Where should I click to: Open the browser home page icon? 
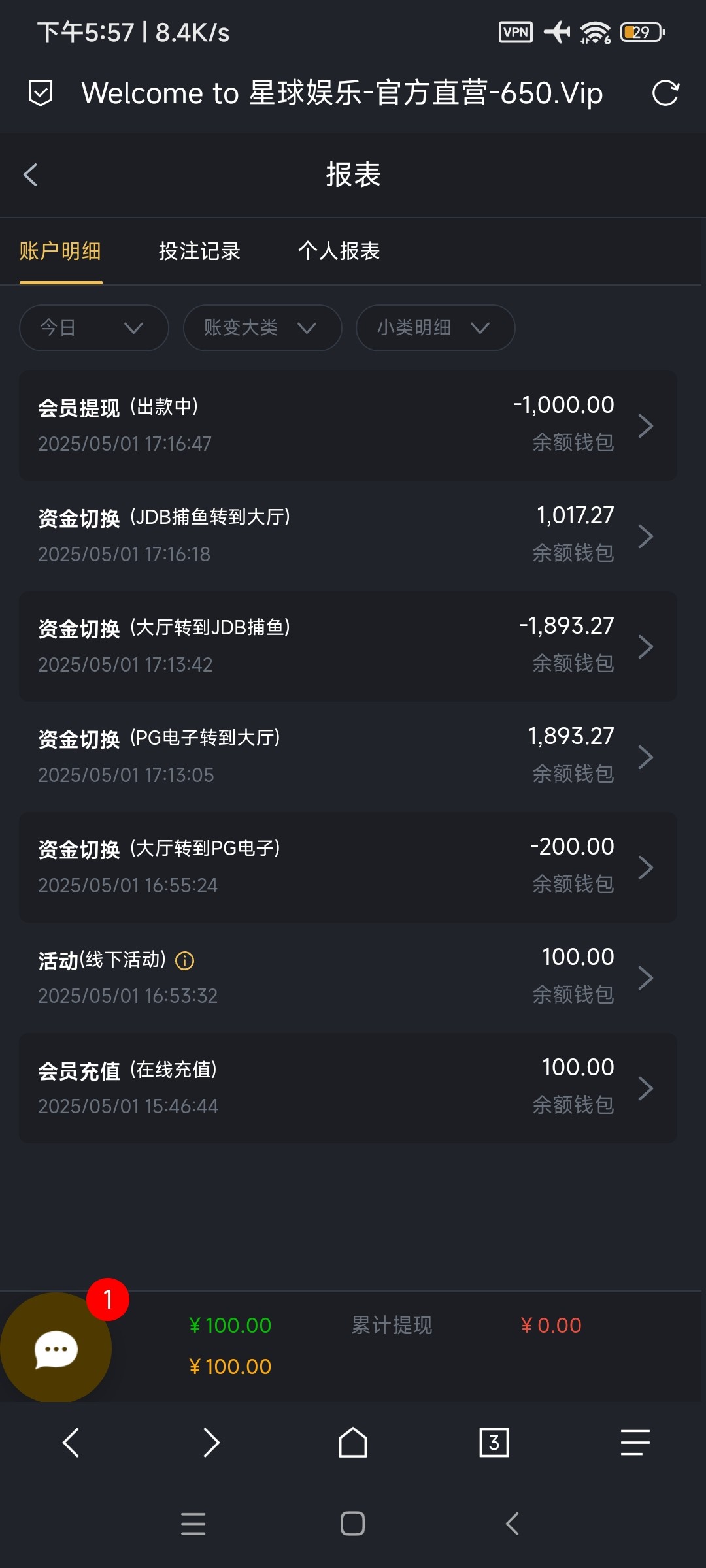353,1443
